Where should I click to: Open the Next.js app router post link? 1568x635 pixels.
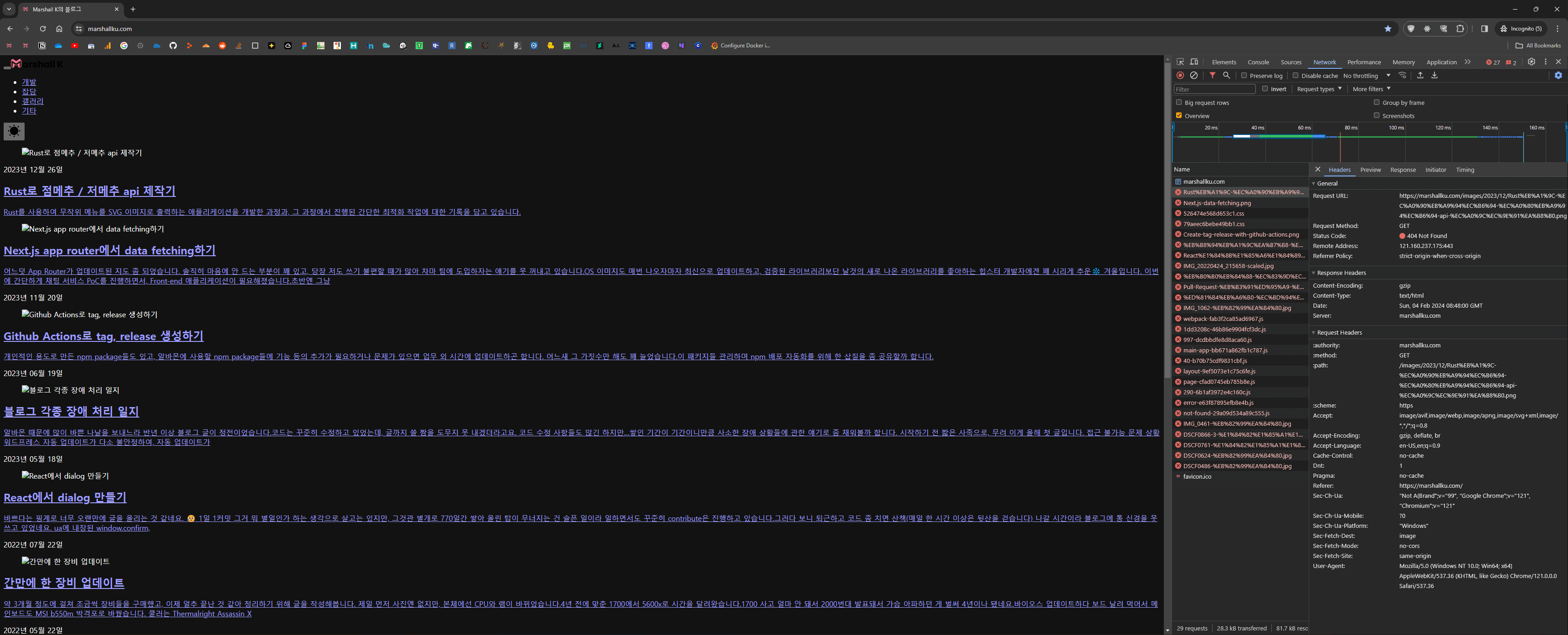(109, 250)
